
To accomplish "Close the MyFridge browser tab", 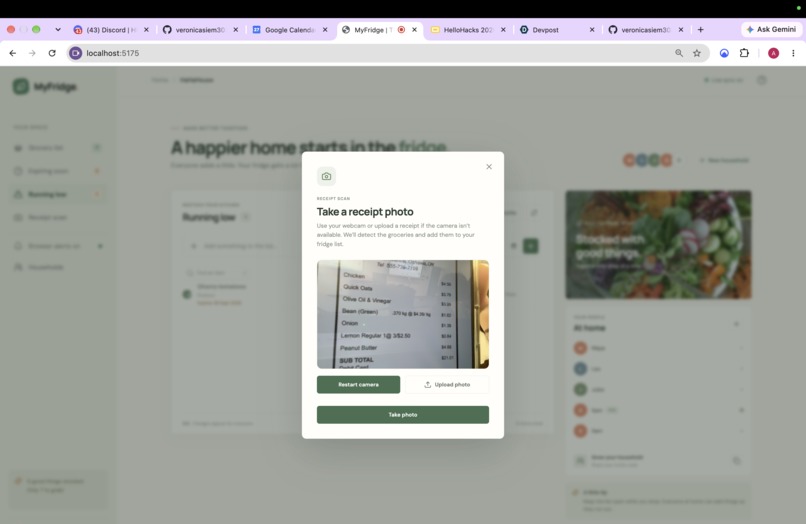I will [x=414, y=30].
